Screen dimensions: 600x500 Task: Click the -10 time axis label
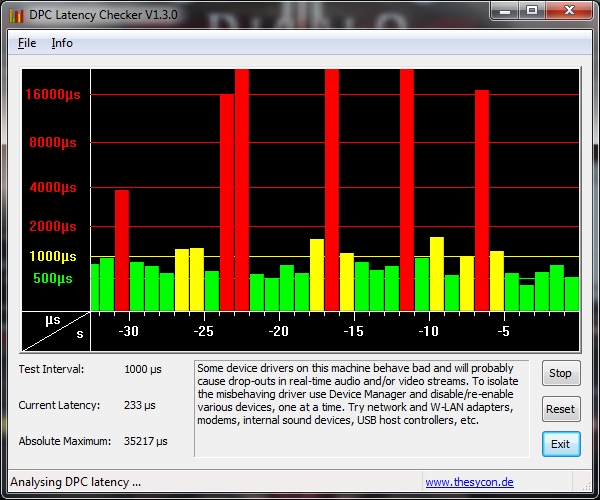tap(429, 331)
